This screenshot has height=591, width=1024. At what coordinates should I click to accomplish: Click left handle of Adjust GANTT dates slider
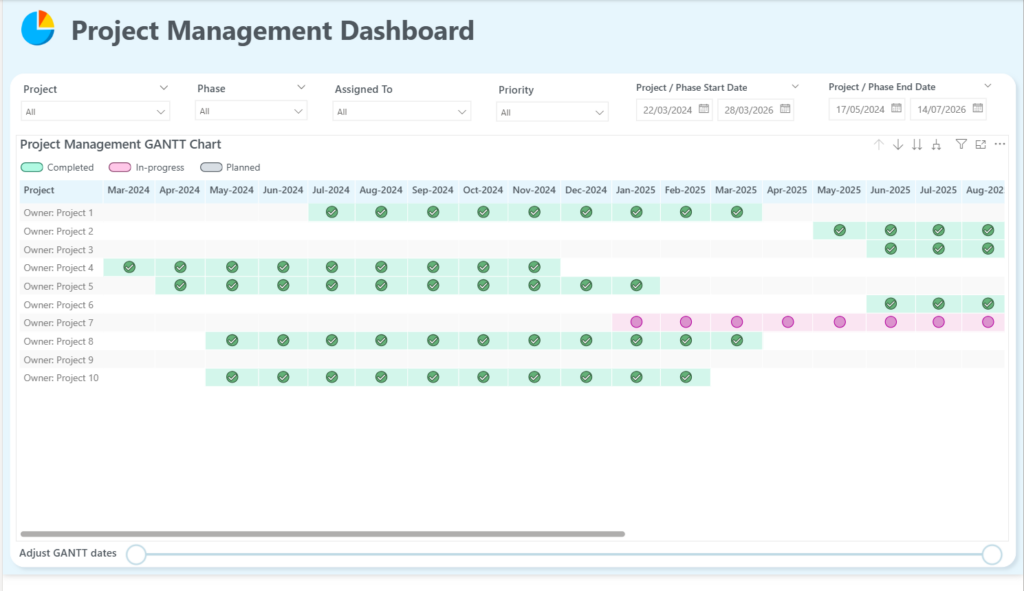136,554
